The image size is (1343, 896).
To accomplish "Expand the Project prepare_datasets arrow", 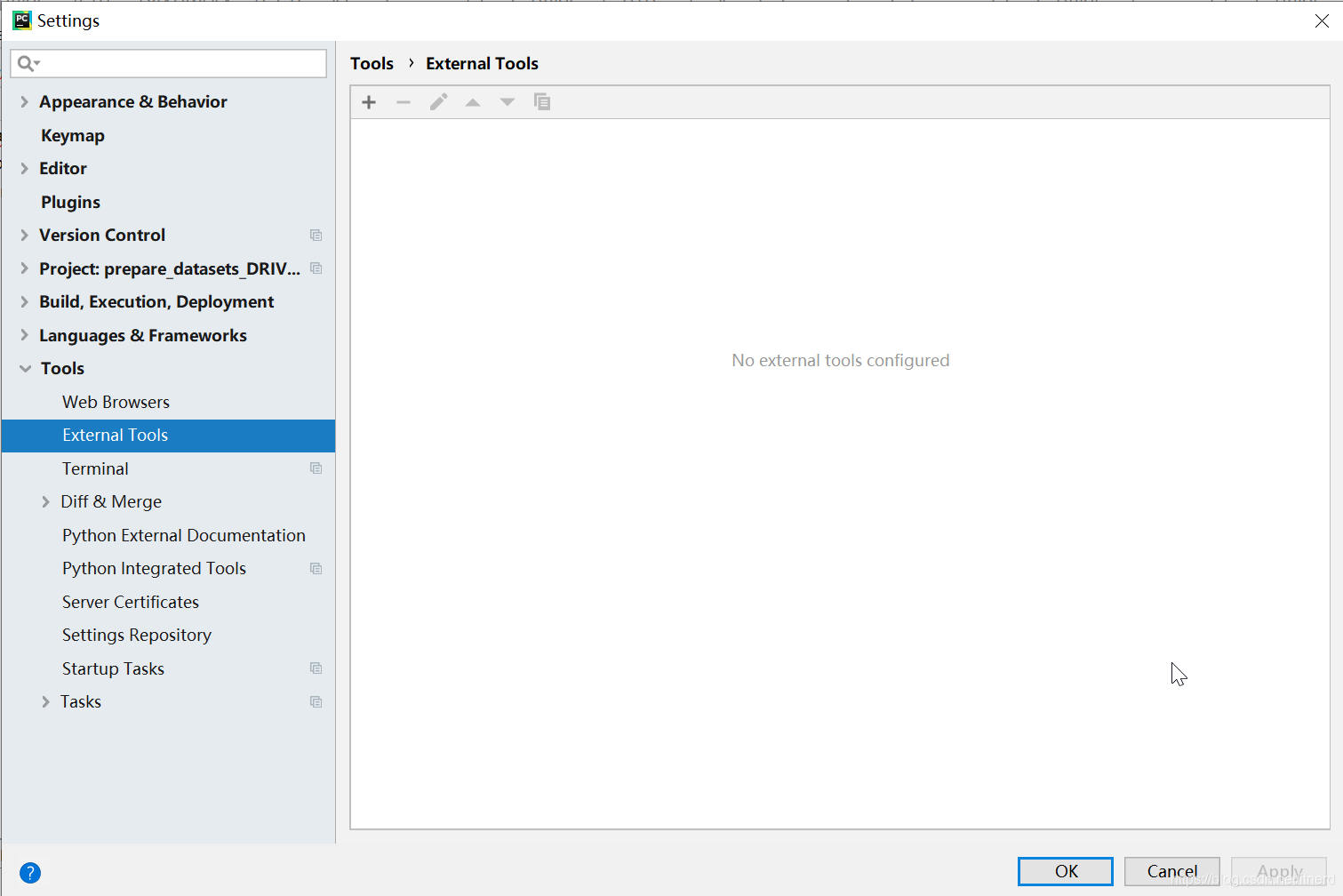I will (x=24, y=268).
